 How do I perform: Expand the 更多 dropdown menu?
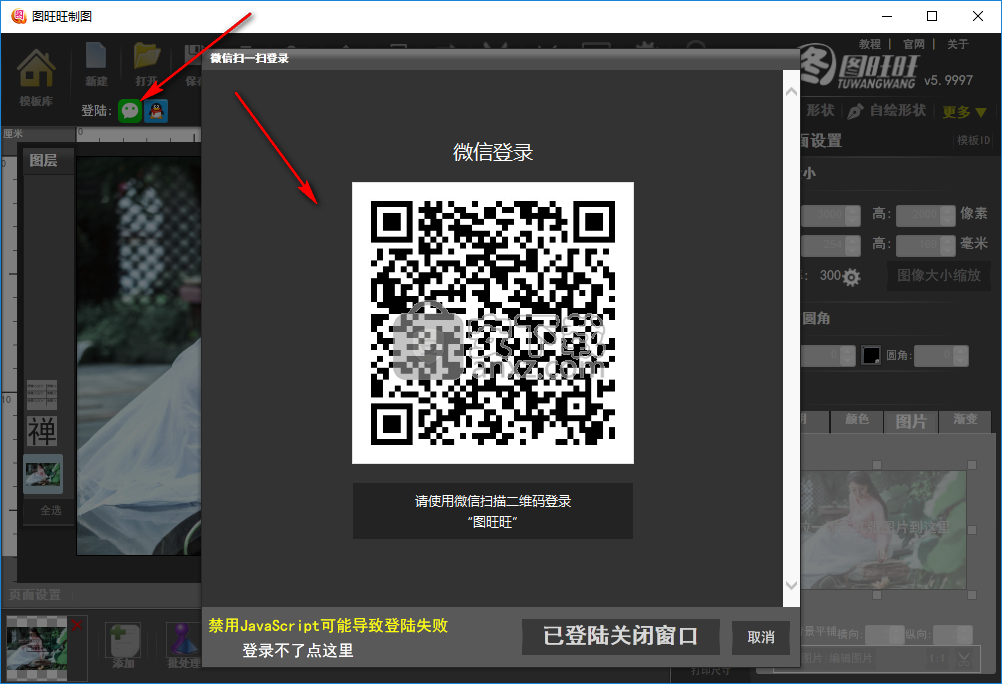(x=964, y=112)
